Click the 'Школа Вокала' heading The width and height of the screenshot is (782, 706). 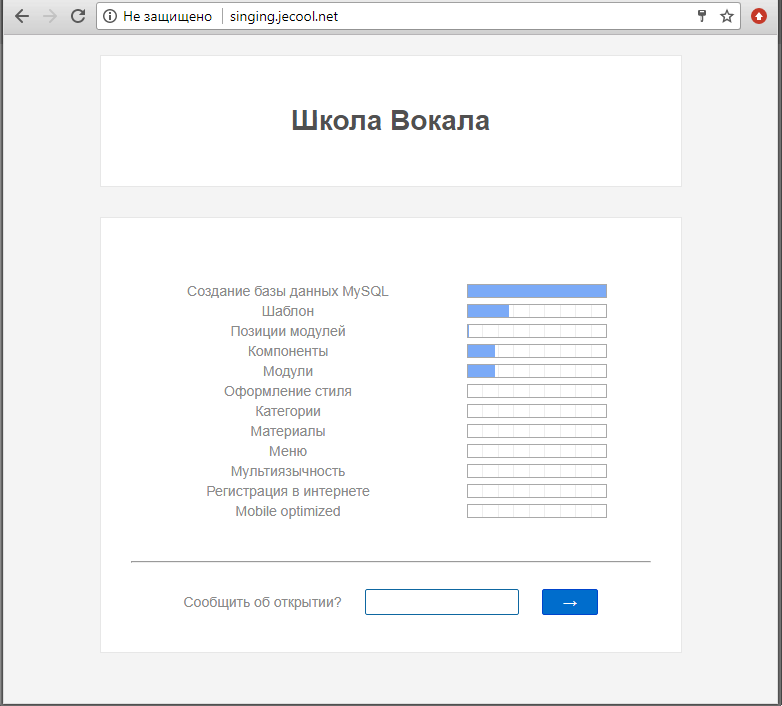point(391,121)
